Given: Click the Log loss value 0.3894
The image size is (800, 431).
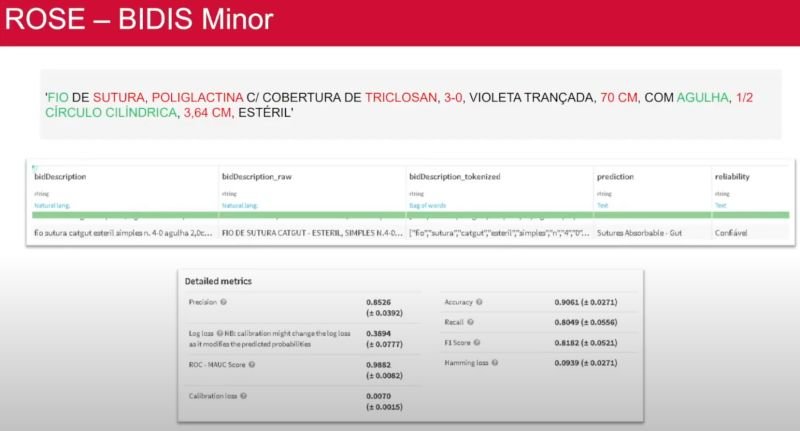Looking at the screenshot, I should pyautogui.click(x=378, y=333).
